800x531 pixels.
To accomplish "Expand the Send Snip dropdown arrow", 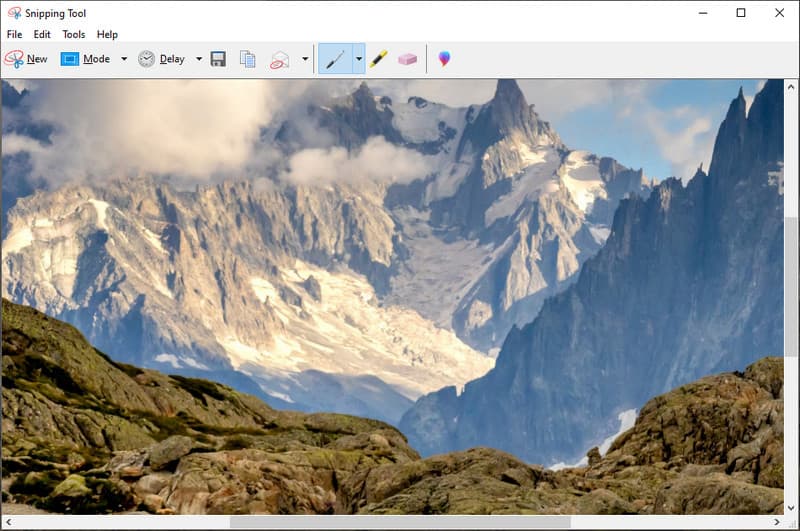I will pos(305,59).
